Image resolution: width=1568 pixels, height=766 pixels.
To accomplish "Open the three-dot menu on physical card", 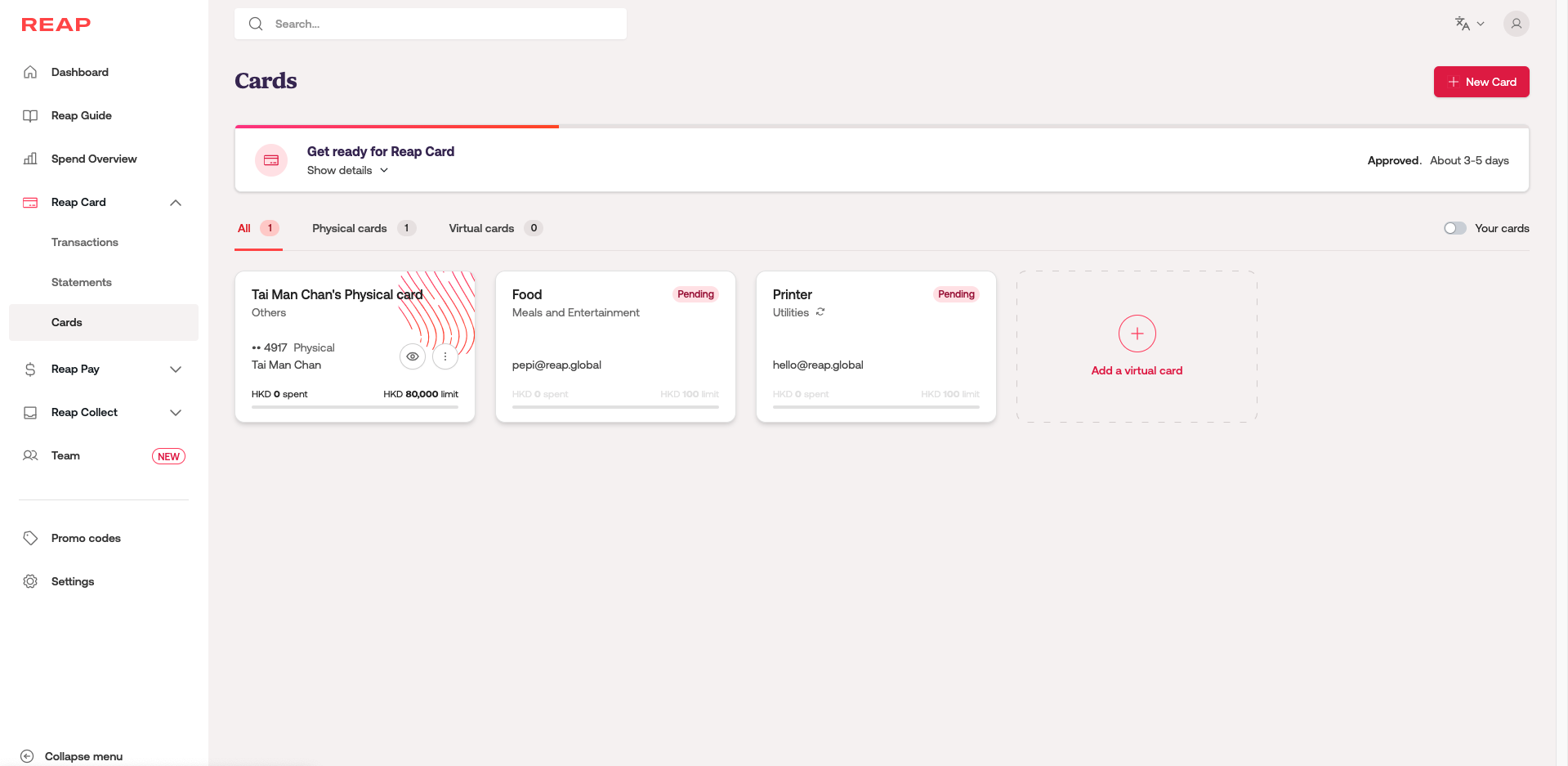I will tap(445, 356).
